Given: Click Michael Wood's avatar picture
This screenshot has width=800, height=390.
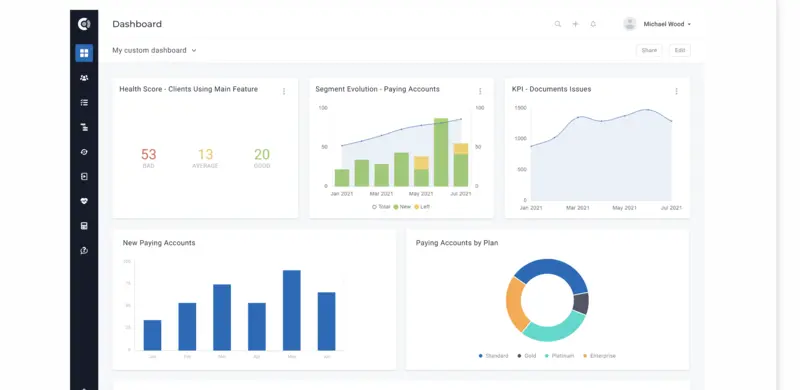Looking at the screenshot, I should point(630,24).
